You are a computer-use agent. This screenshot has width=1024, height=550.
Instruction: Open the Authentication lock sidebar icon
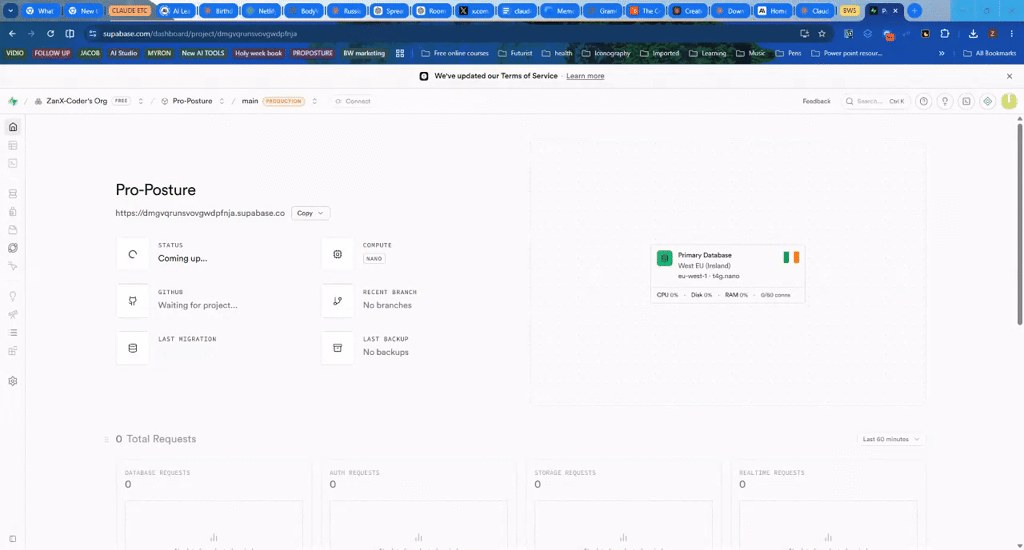coord(12,212)
